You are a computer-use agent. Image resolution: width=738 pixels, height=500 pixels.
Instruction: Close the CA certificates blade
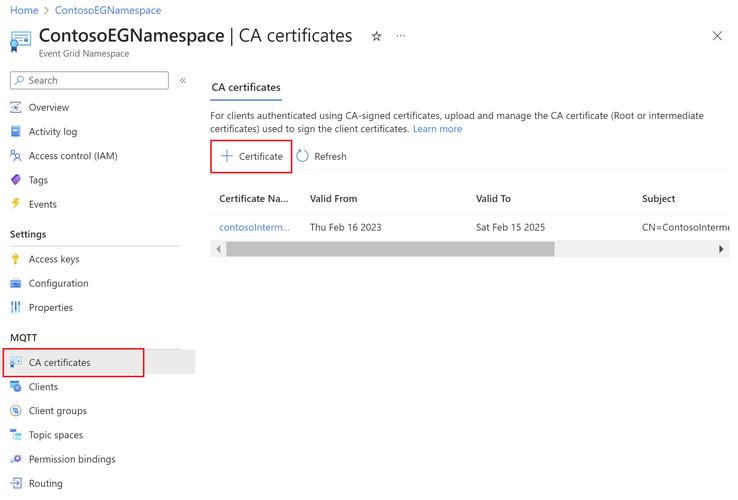pos(717,36)
